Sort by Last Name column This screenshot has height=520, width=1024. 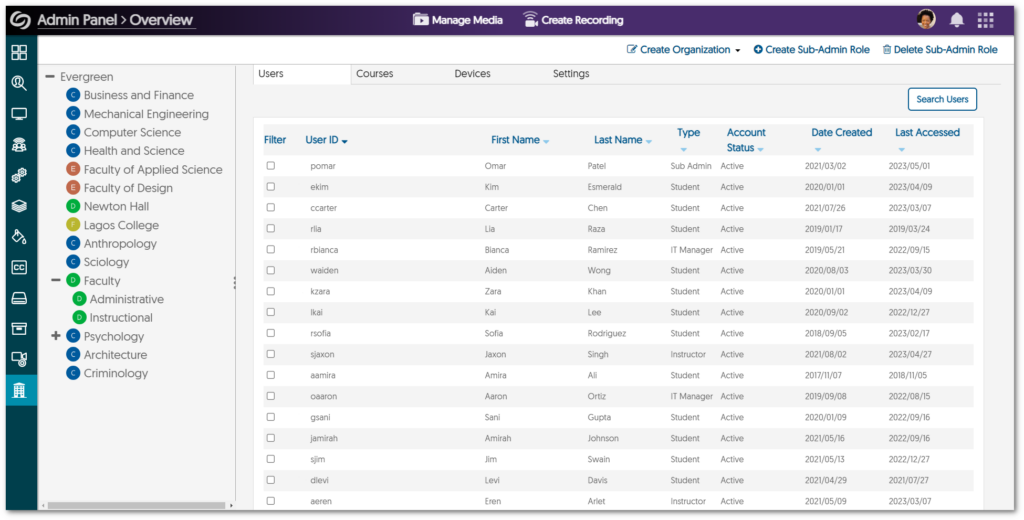coord(623,140)
